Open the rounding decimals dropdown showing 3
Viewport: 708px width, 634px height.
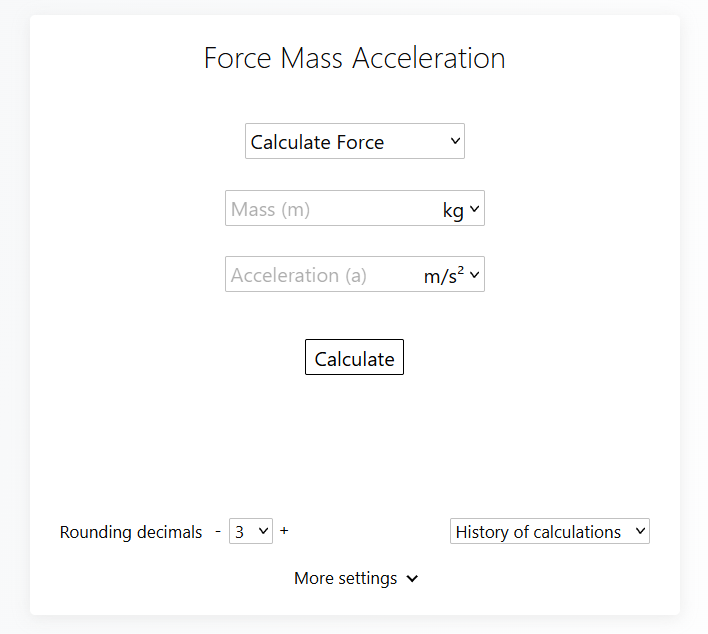tap(250, 531)
